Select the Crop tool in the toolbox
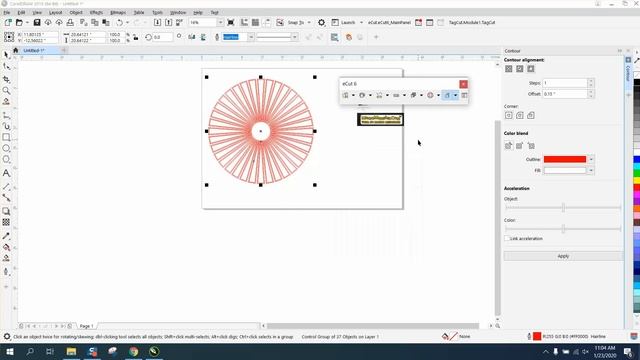Image resolution: width=640 pixels, height=360 pixels. (x=6, y=79)
